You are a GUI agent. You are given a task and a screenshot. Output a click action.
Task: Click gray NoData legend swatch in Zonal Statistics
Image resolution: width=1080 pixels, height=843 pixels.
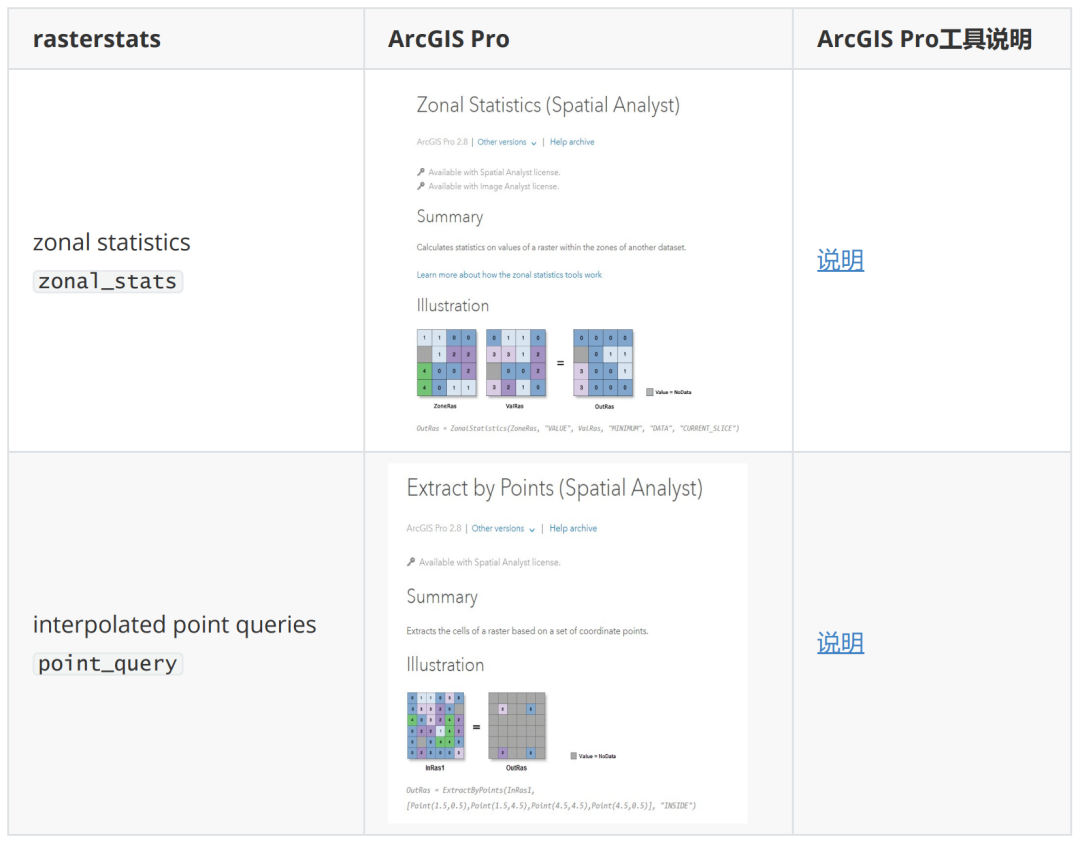click(650, 392)
